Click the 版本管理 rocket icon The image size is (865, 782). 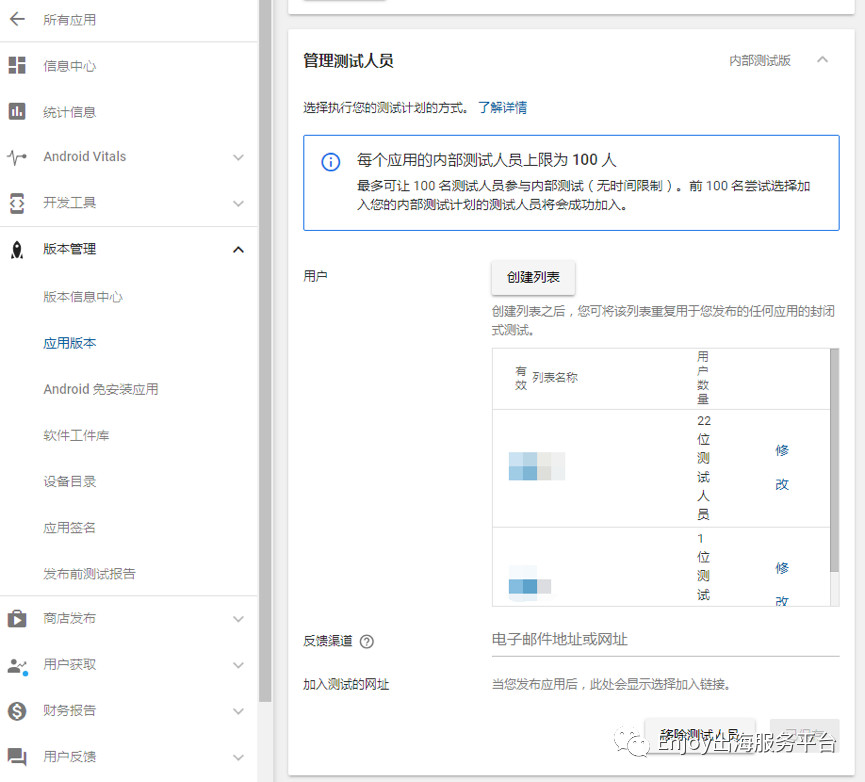click(17, 250)
